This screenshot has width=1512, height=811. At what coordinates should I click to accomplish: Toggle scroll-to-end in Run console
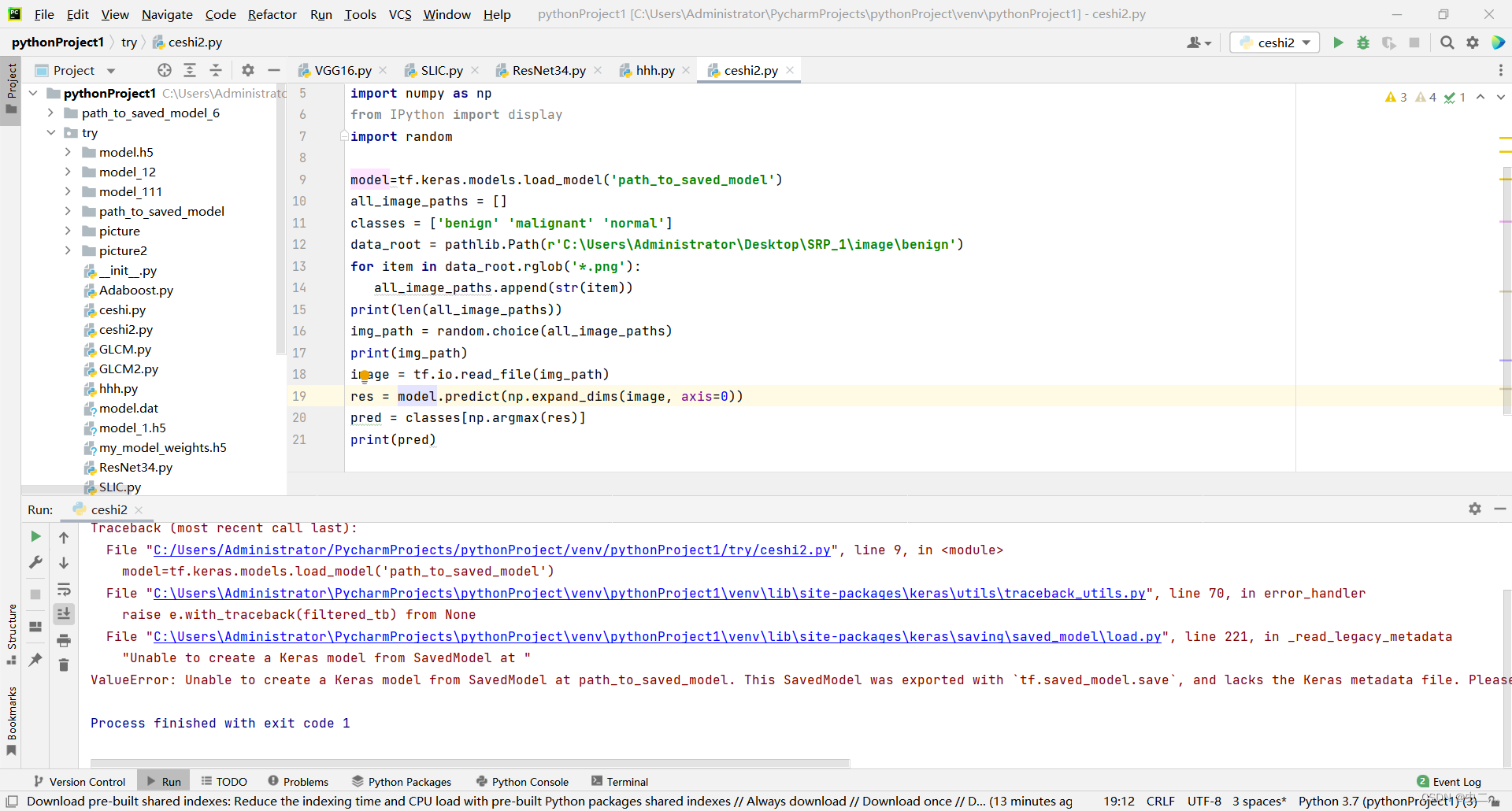64,614
